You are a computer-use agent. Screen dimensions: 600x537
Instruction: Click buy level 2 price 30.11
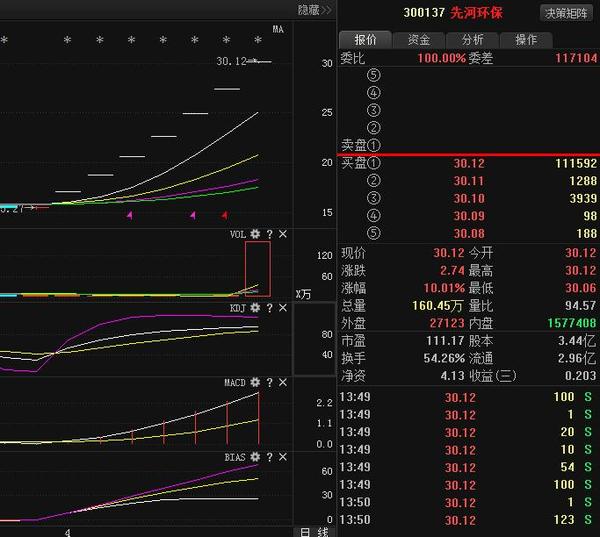pyautogui.click(x=469, y=181)
